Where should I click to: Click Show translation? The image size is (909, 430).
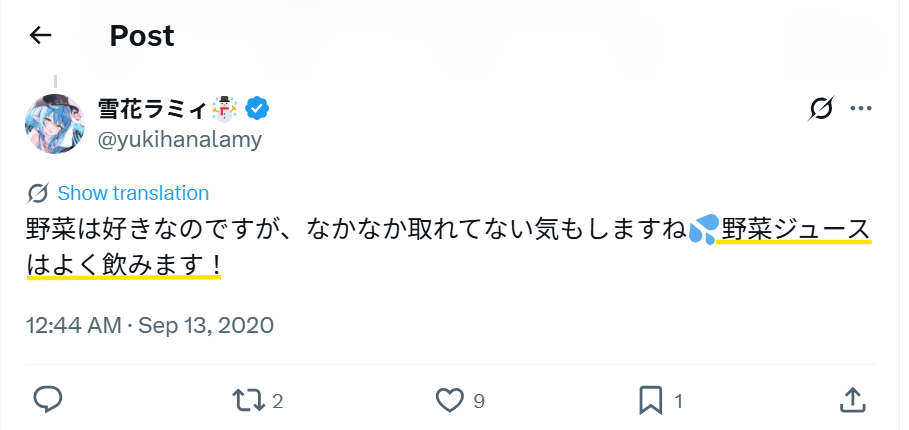(x=133, y=193)
